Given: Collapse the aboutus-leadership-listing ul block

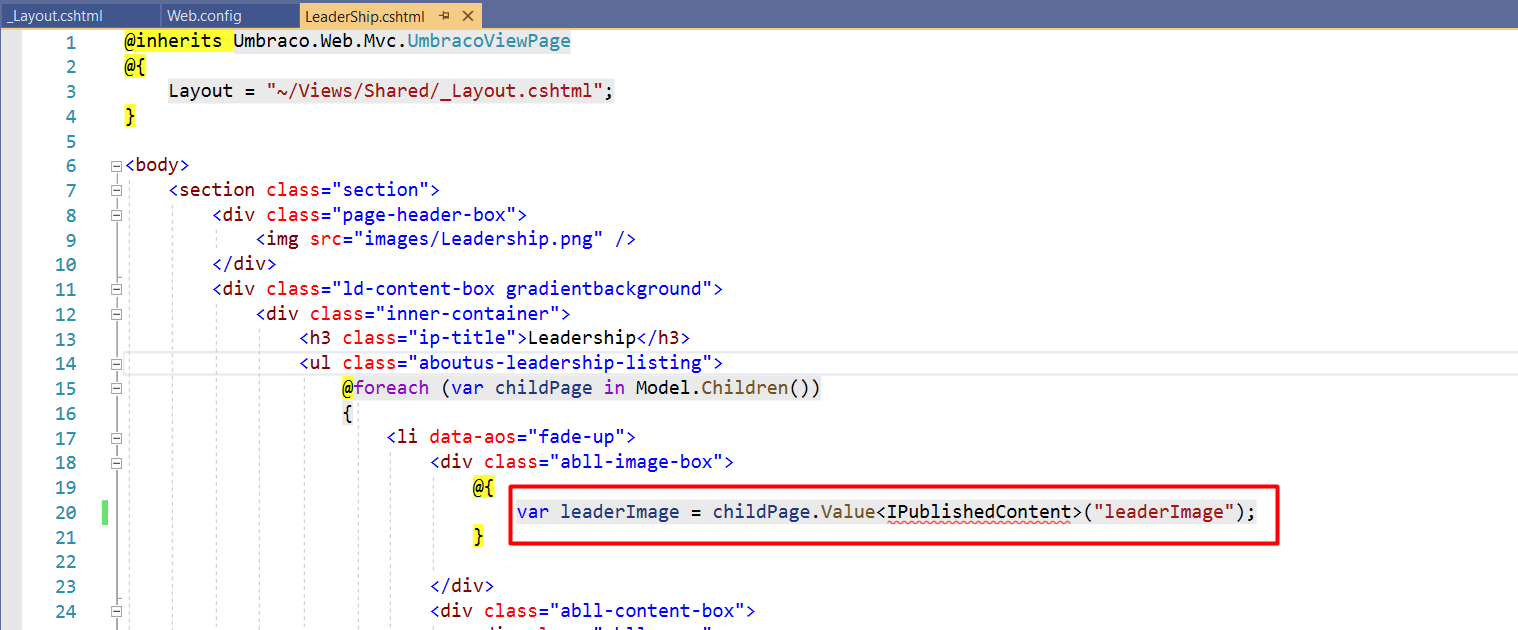Looking at the screenshot, I should [117, 364].
